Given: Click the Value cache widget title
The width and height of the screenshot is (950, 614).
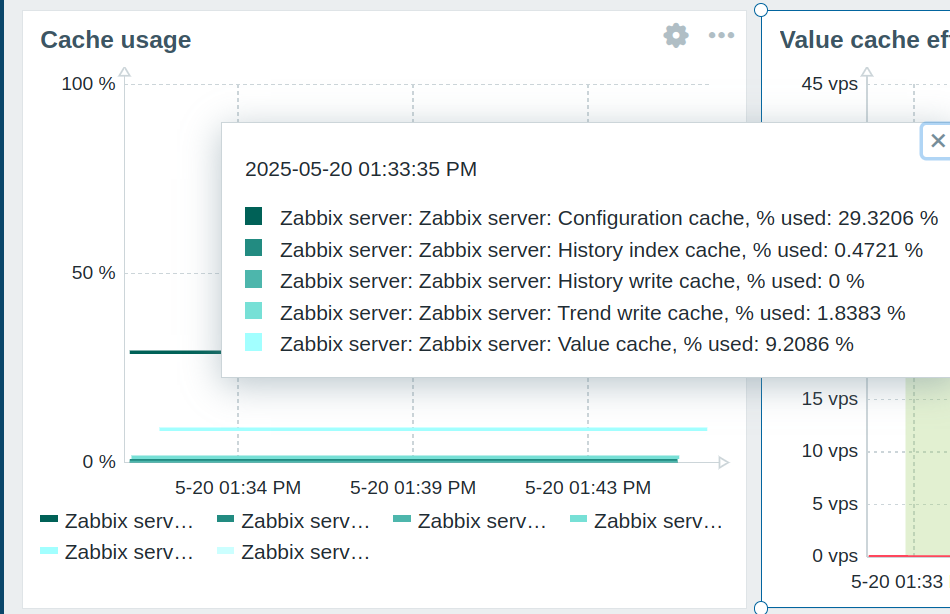Looking at the screenshot, I should (865, 40).
